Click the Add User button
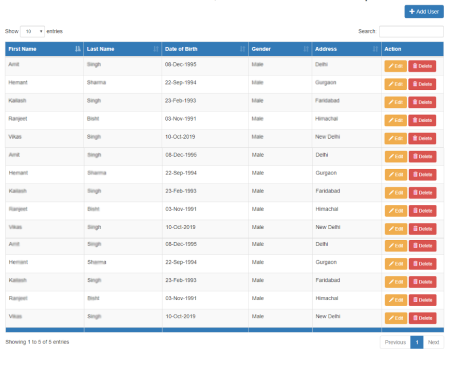The image size is (450, 383). pyautogui.click(x=424, y=12)
